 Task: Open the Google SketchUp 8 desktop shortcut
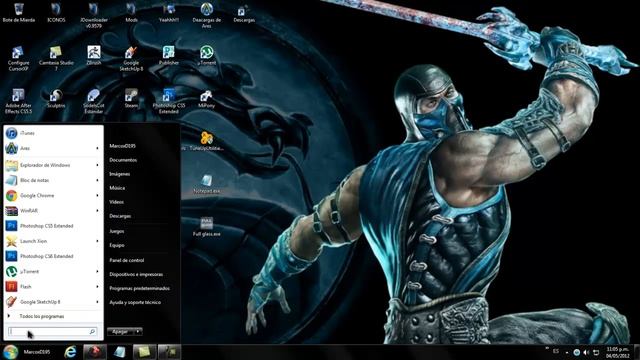click(131, 59)
